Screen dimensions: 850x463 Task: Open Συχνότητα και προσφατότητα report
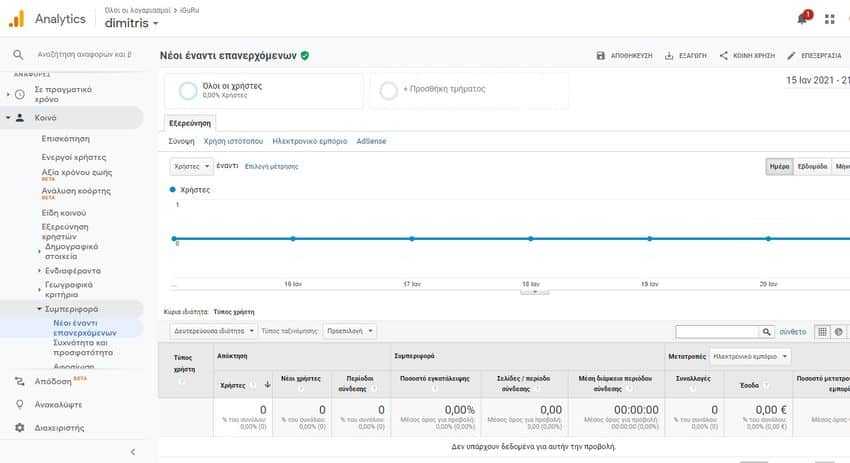click(x=83, y=348)
